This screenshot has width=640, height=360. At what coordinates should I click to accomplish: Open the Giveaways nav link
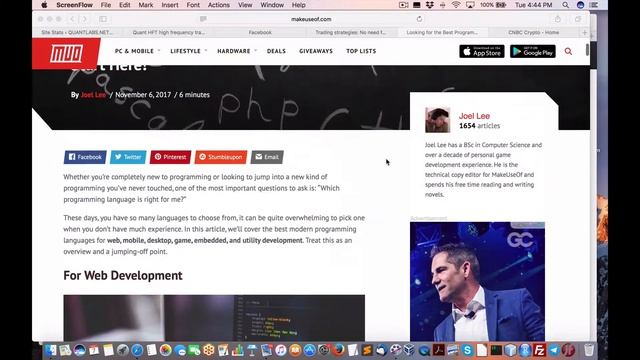[x=316, y=51]
